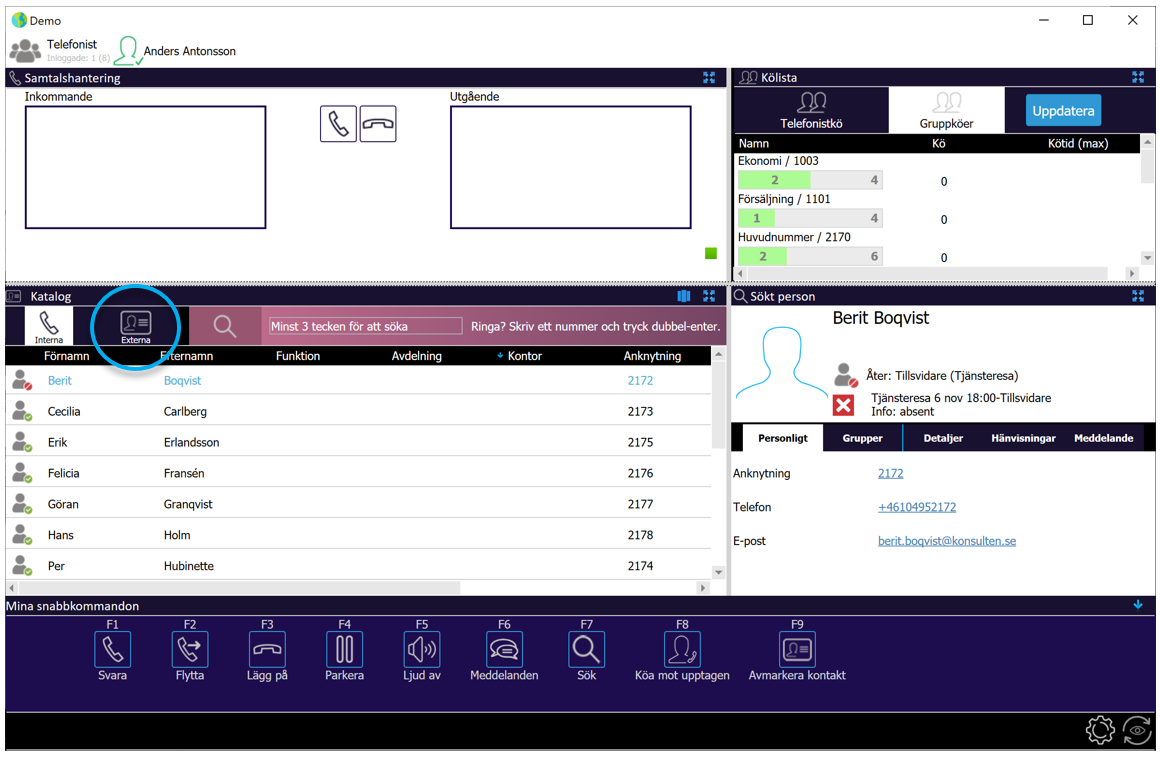Click the F2 Flytta transfer icon
Image resolution: width=1160 pixels, height=758 pixels.
coord(190,649)
